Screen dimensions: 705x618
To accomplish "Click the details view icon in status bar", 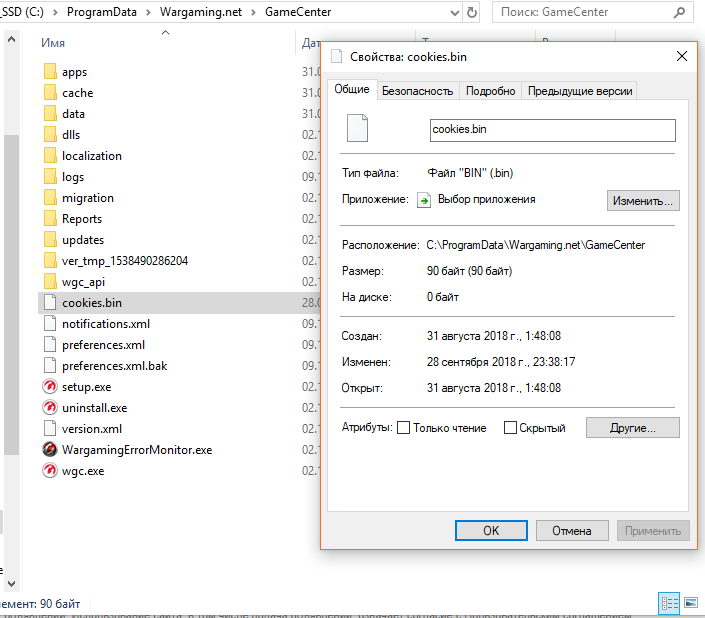I will [668, 603].
